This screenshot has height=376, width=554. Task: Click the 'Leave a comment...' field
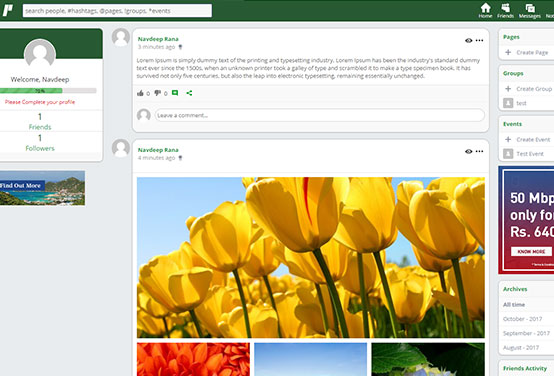(x=320, y=115)
